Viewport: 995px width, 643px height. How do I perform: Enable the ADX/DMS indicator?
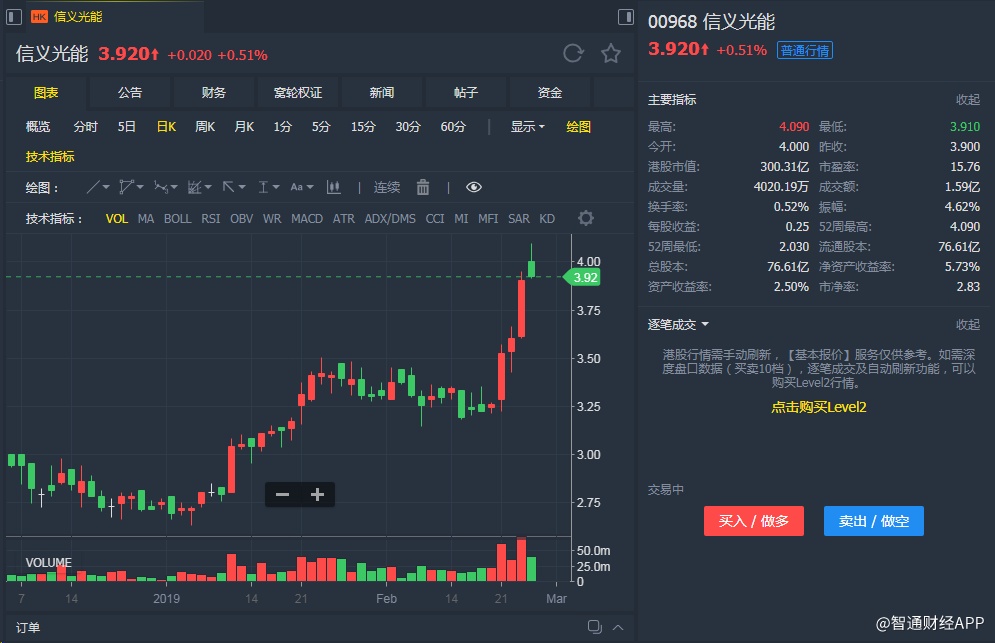tap(390, 219)
